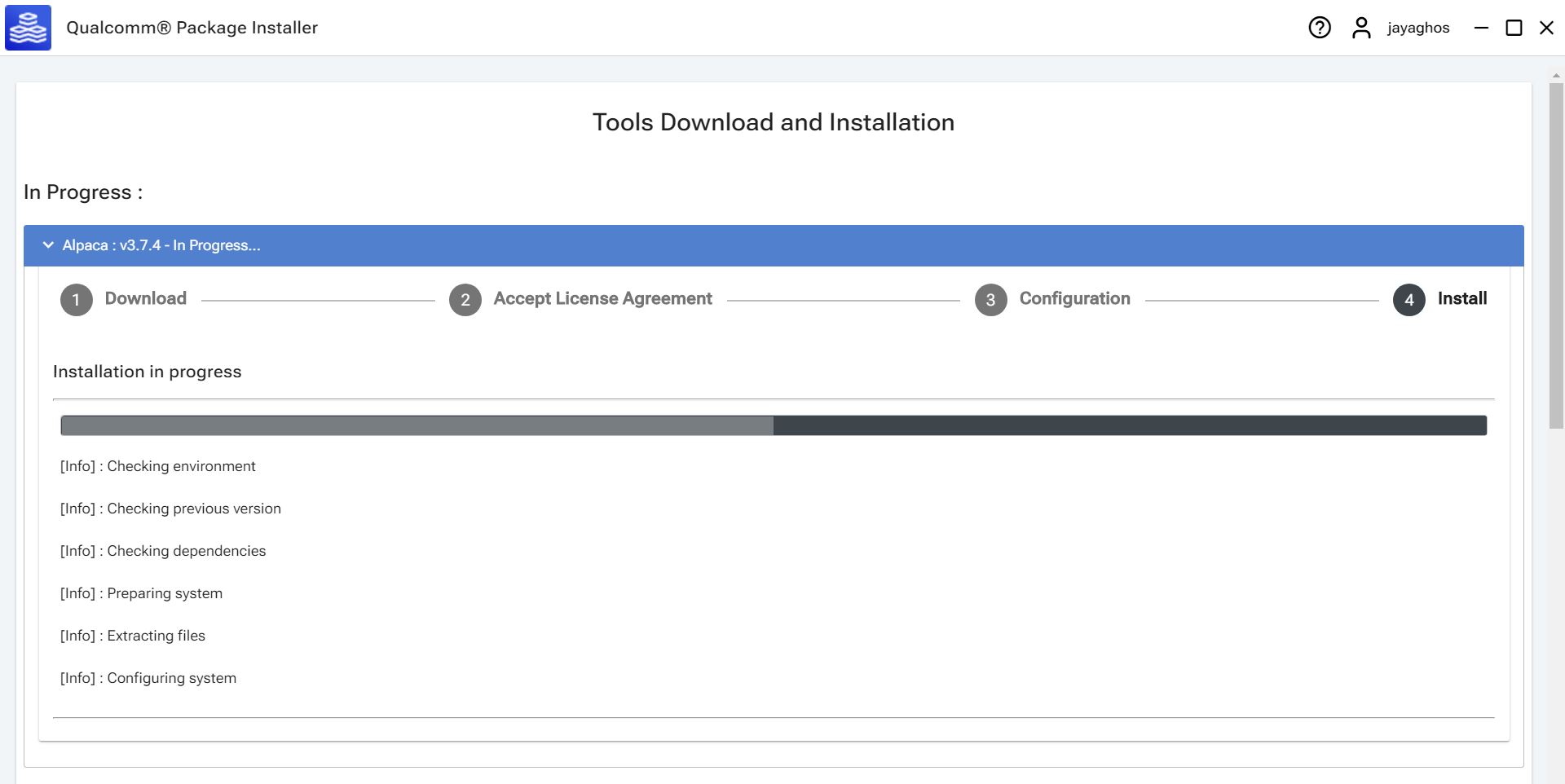Select the Download step label
The image size is (1565, 784).
coord(146,298)
